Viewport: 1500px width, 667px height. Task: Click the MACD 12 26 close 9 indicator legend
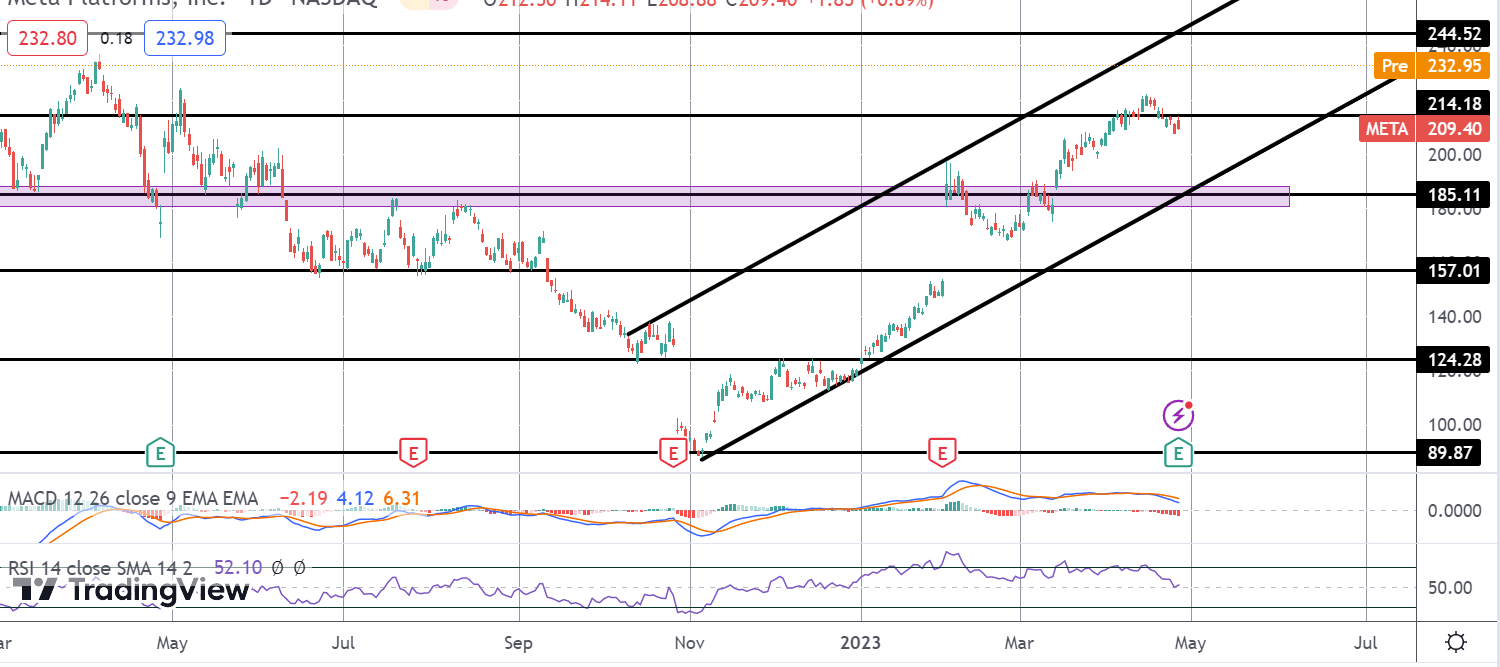click(x=133, y=498)
